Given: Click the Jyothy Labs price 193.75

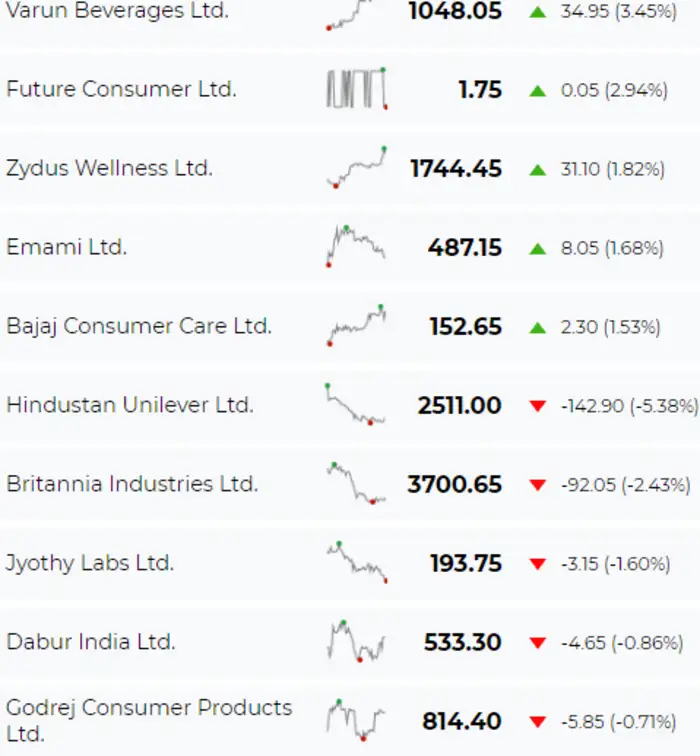Looking at the screenshot, I should pyautogui.click(x=466, y=563).
